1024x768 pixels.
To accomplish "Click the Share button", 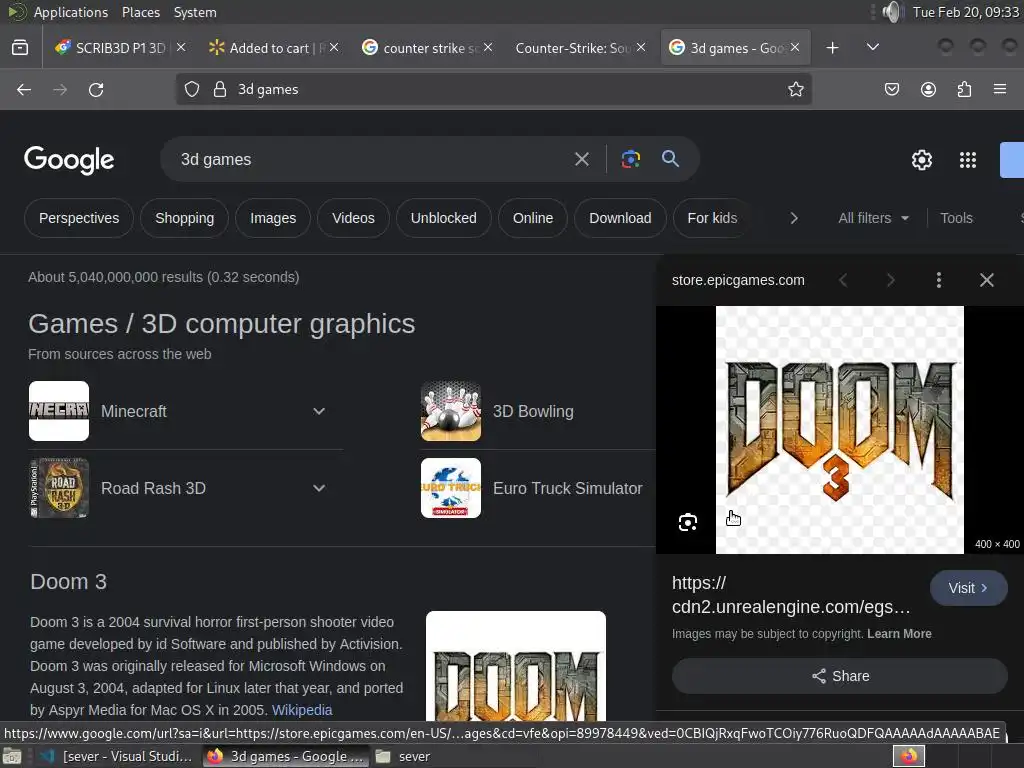I will (x=840, y=676).
